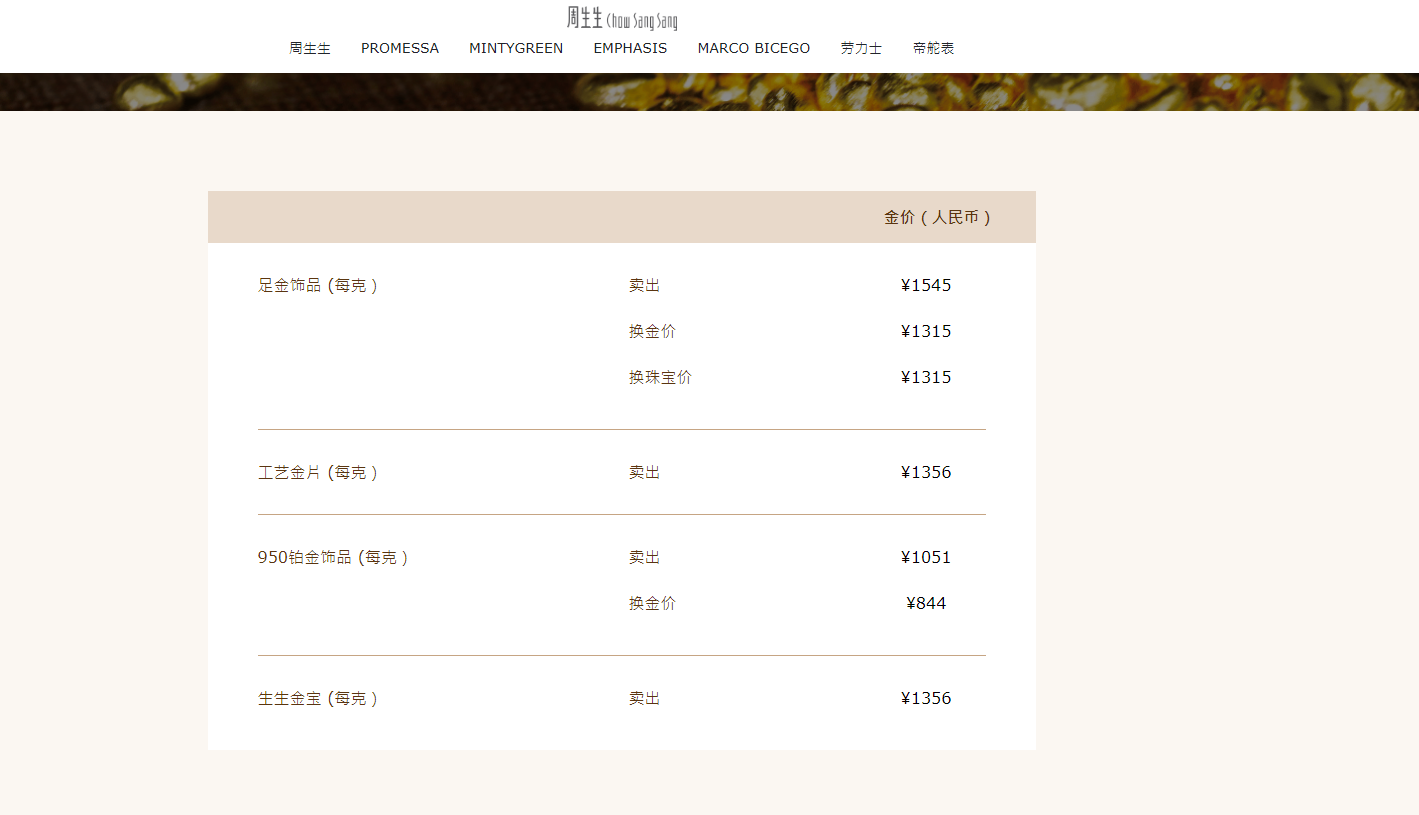1419x815 pixels.
Task: Visit the MARCO BICEGO brand link
Action: (x=754, y=48)
